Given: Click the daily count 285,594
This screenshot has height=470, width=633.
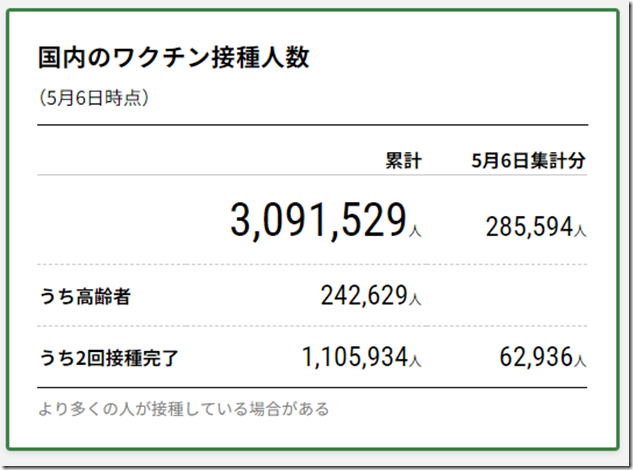Looking at the screenshot, I should click(530, 227).
